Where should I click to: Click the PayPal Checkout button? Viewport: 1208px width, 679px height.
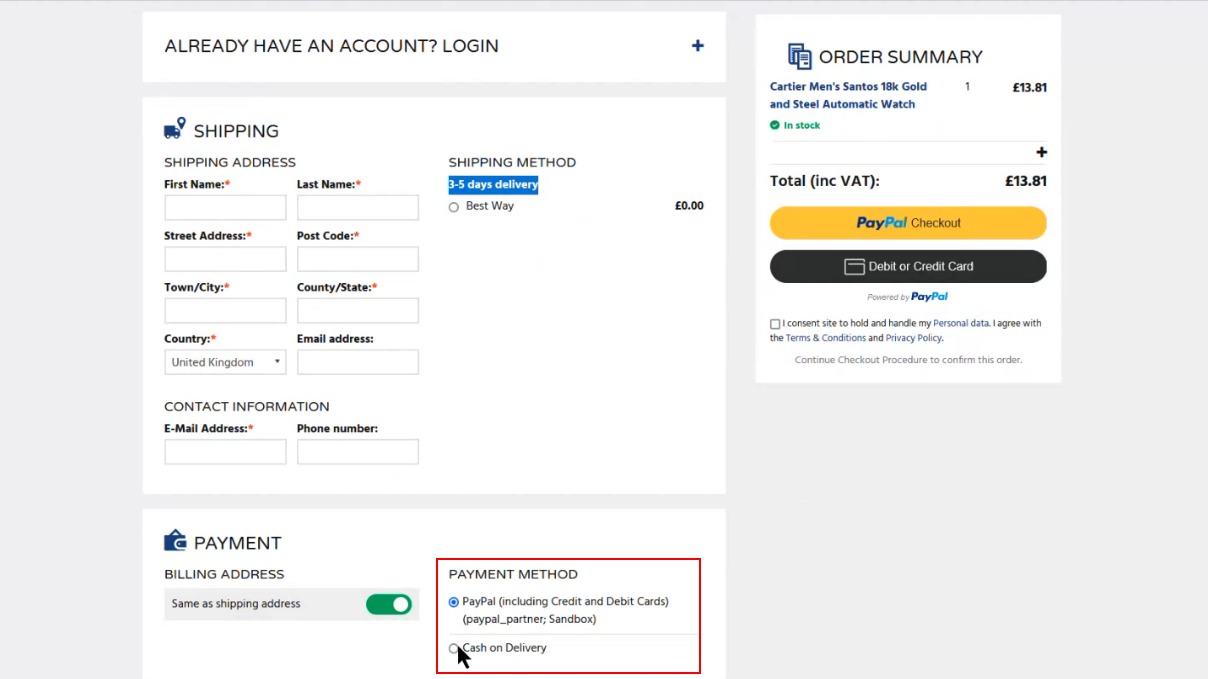(x=908, y=223)
